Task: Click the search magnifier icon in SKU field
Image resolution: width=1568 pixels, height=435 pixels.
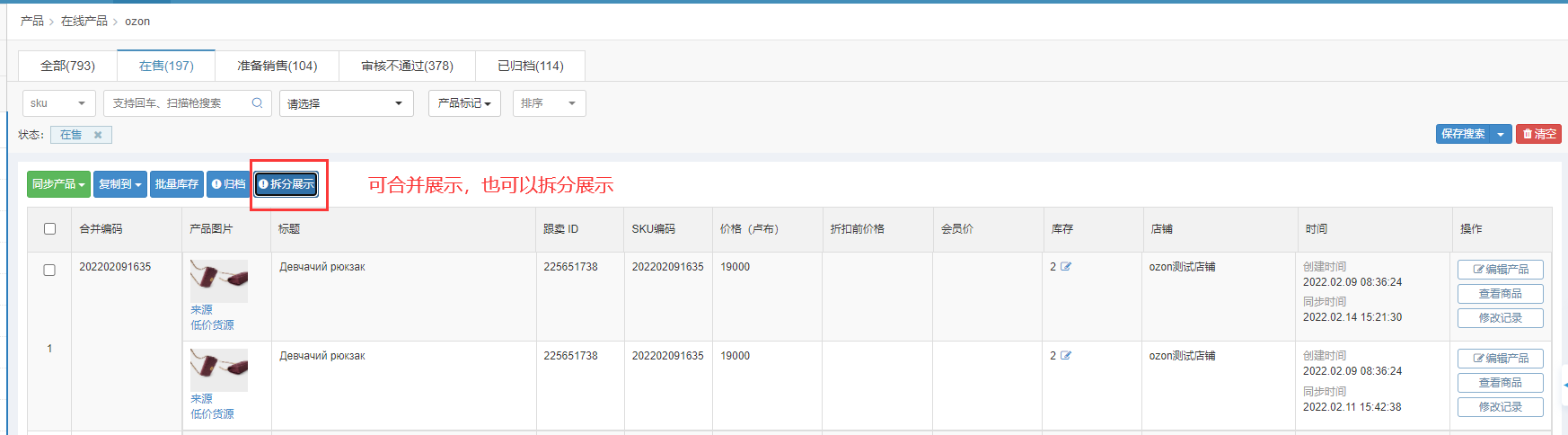Action: [x=257, y=103]
